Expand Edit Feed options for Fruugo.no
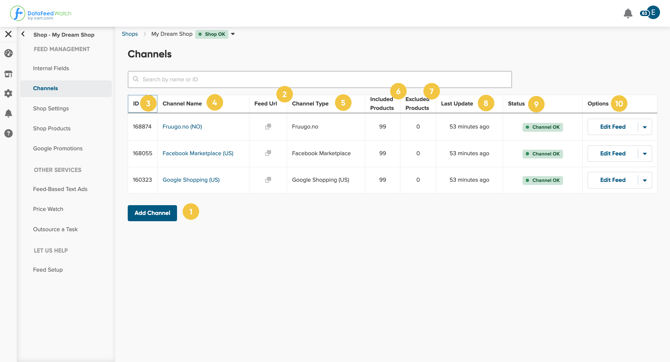Screen dimensions: 670x362 (x=645, y=127)
